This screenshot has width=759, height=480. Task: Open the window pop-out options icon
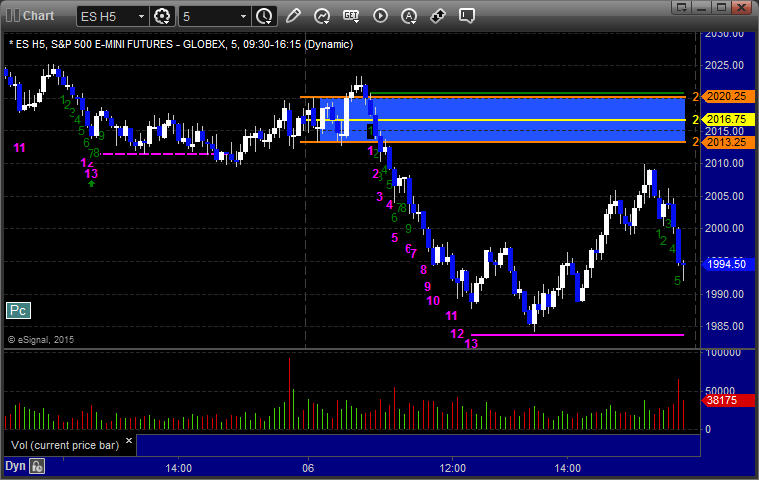coord(682,7)
